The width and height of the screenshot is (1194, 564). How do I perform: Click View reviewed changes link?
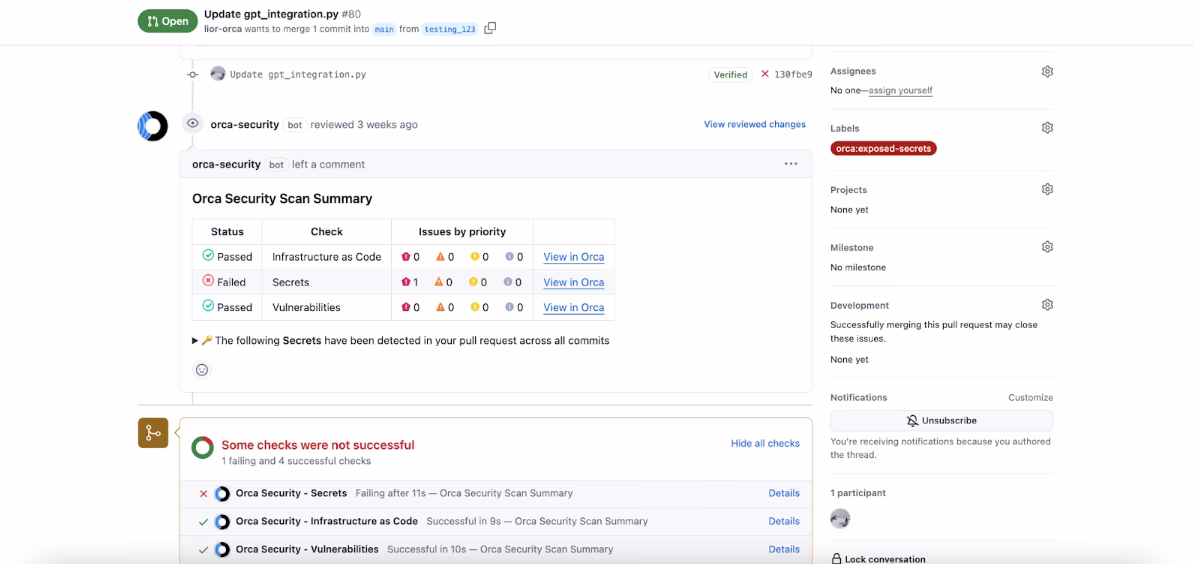754,125
